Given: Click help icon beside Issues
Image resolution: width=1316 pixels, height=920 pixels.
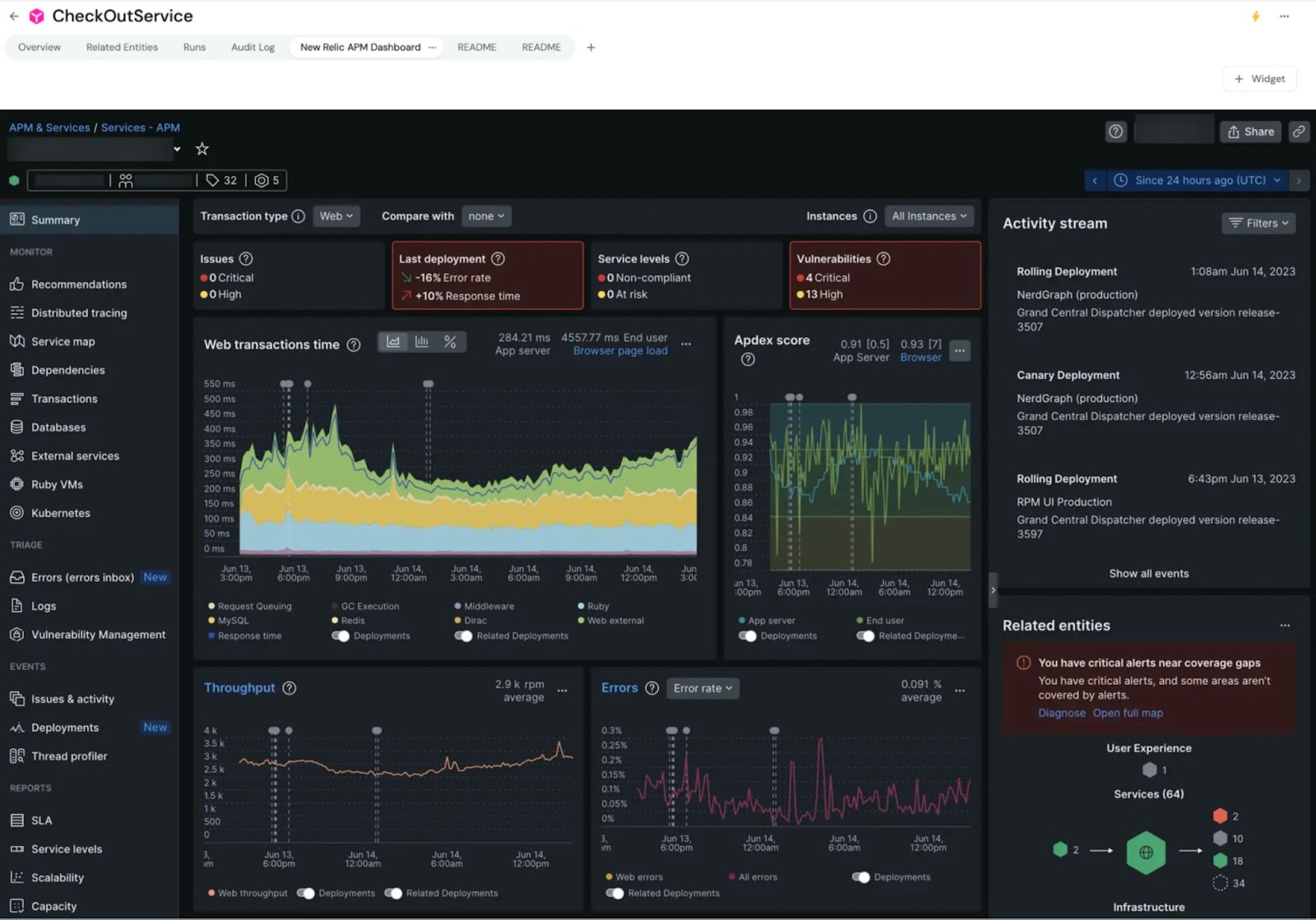Looking at the screenshot, I should 245,259.
